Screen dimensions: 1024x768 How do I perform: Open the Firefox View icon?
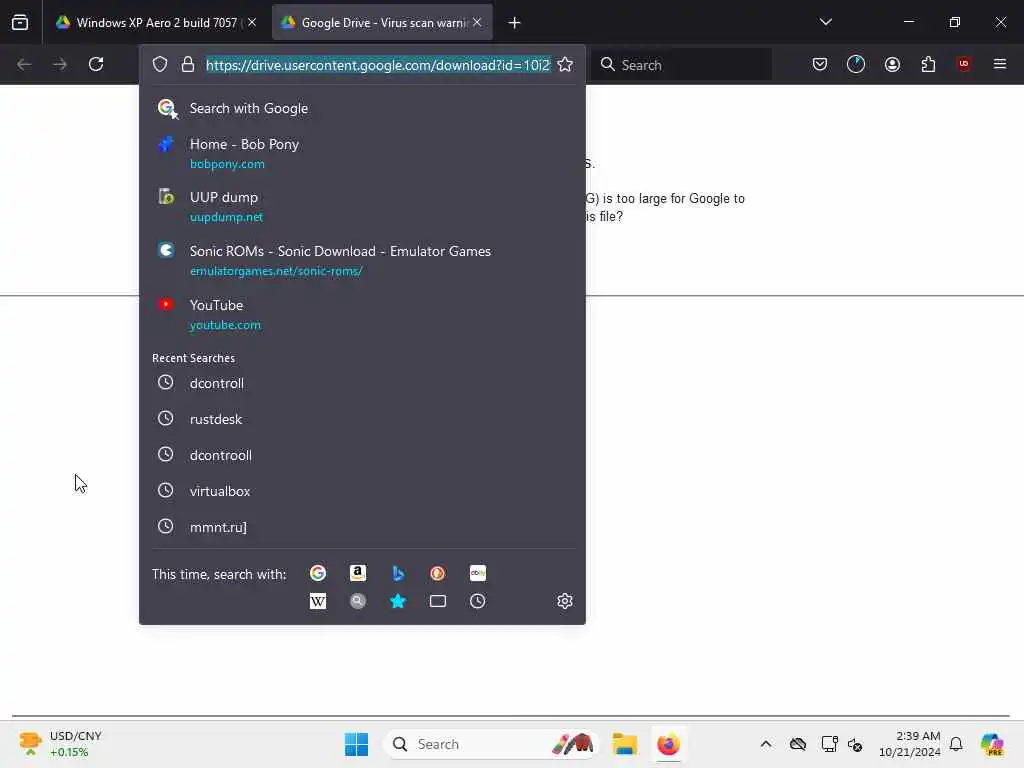20,22
